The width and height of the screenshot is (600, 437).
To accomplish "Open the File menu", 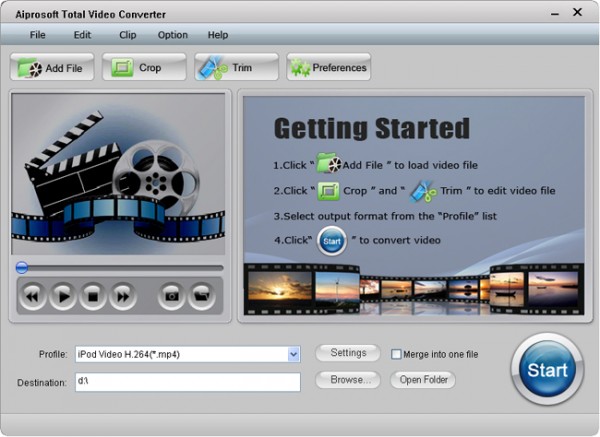I will coord(38,35).
